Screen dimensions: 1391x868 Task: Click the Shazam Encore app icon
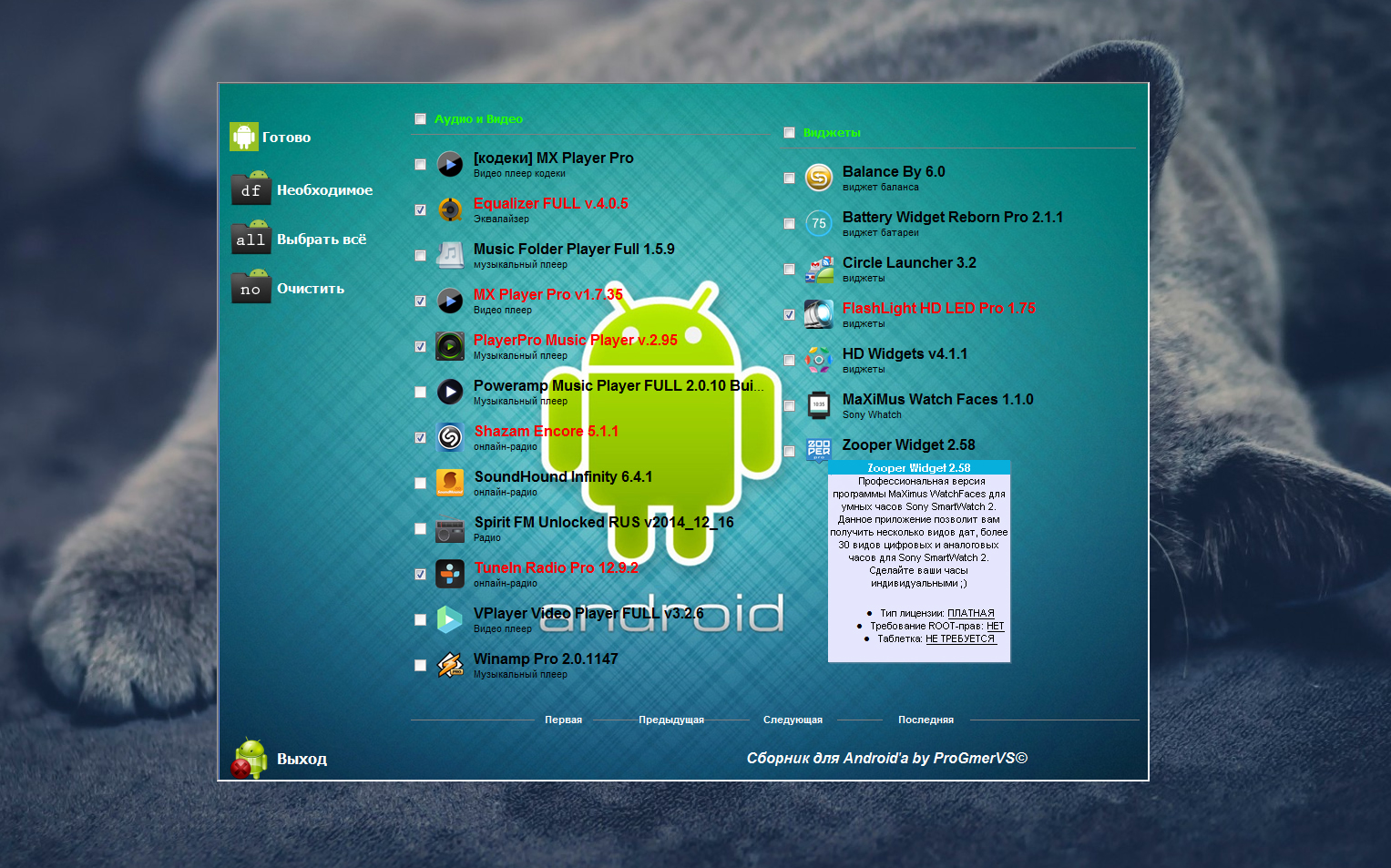coord(450,437)
